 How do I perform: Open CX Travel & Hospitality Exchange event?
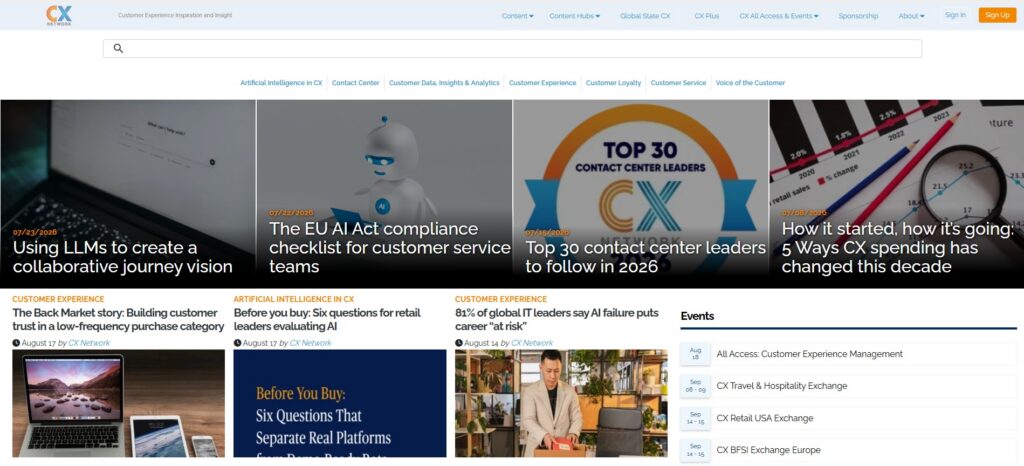[x=782, y=386]
